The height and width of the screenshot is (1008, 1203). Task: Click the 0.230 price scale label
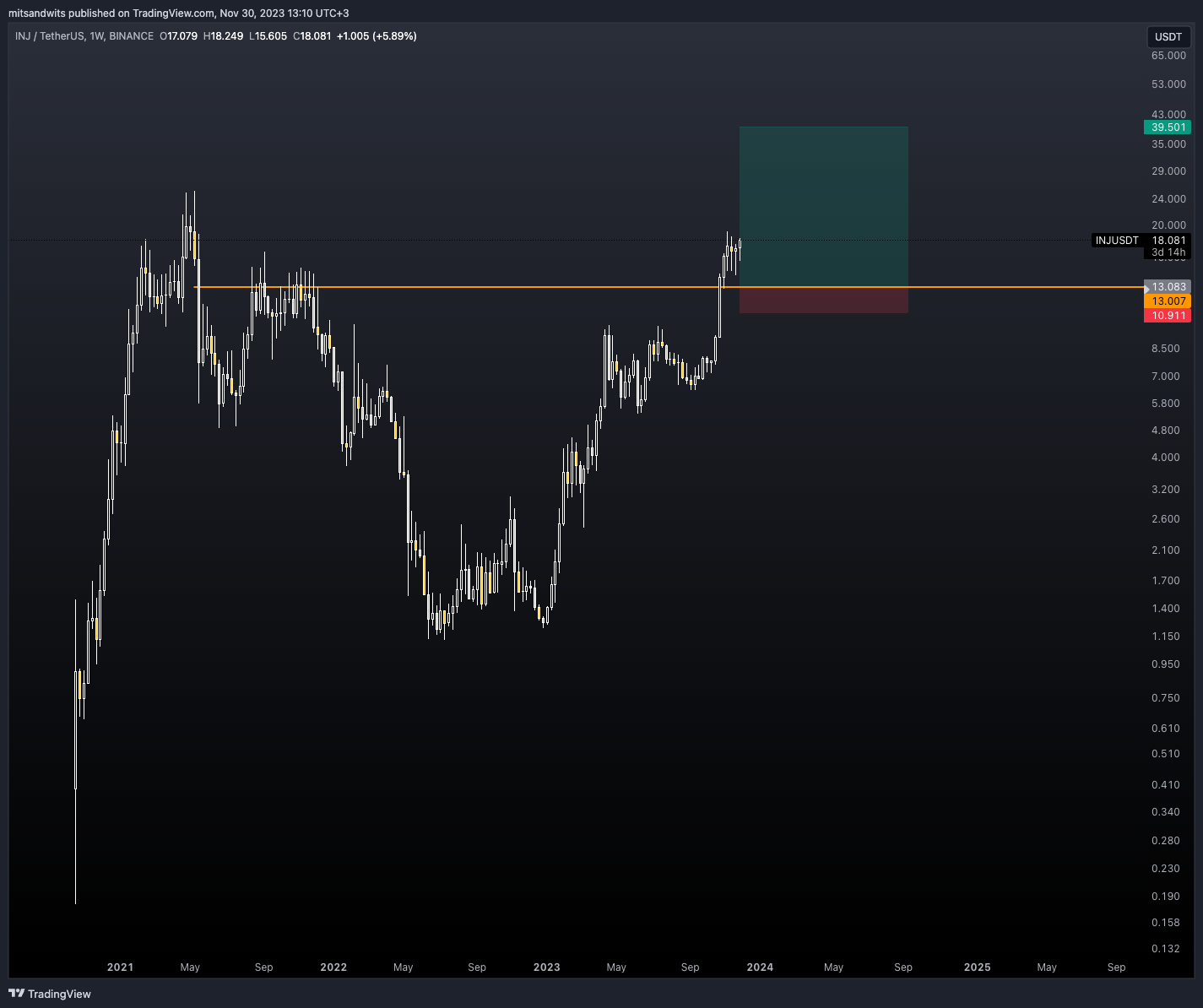[x=1166, y=869]
